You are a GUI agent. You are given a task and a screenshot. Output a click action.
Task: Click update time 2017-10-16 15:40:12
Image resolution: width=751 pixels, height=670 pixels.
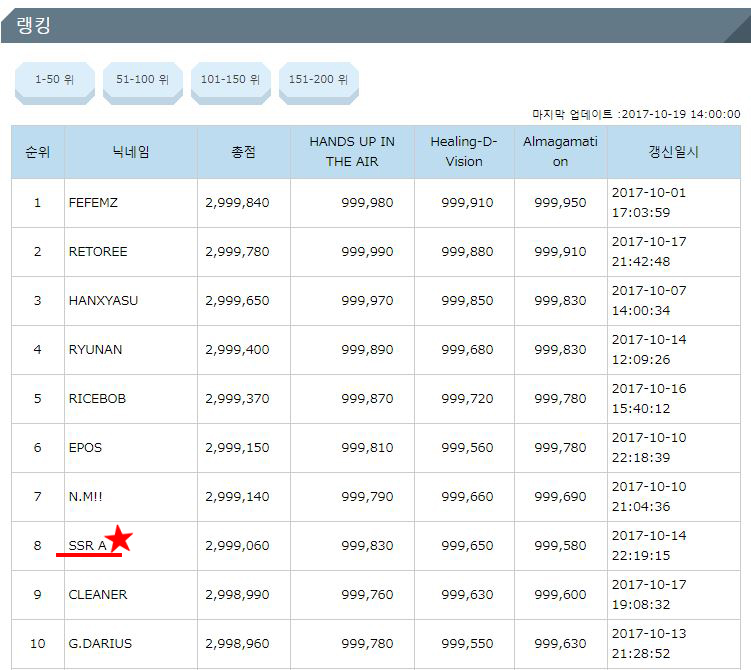[x=649, y=398]
